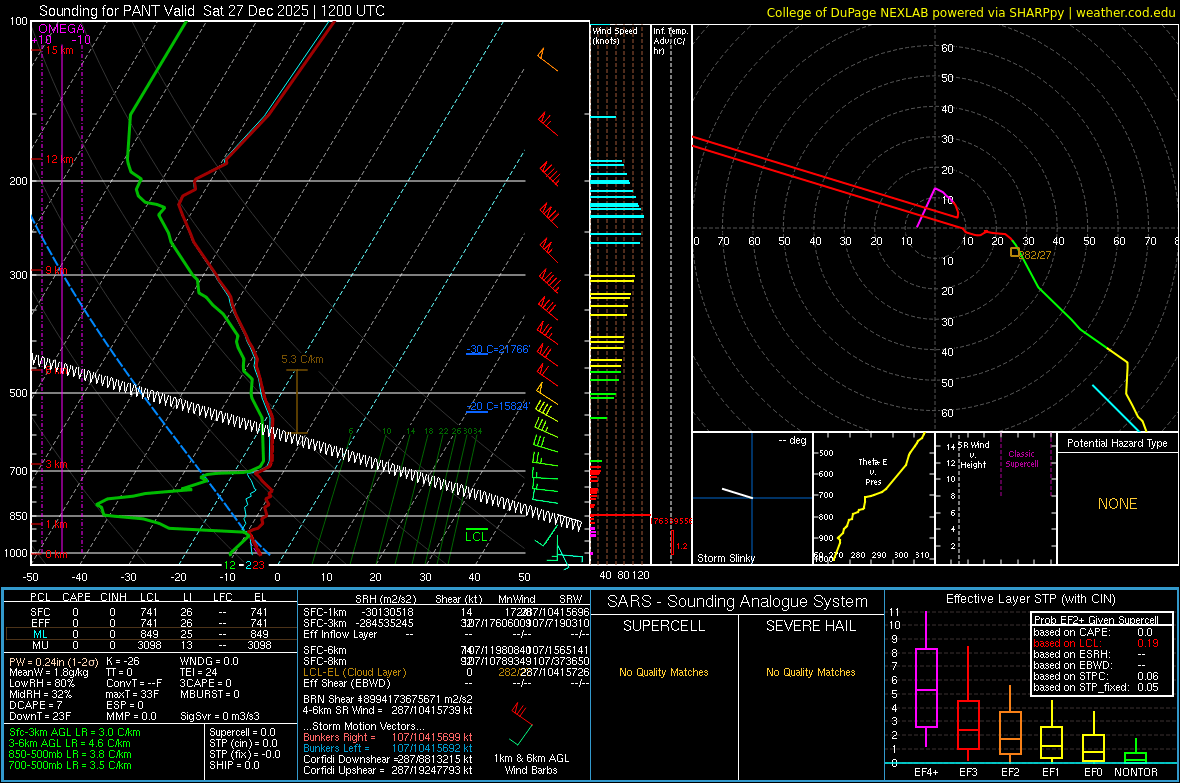Click the "K = -26" index value

[123, 661]
